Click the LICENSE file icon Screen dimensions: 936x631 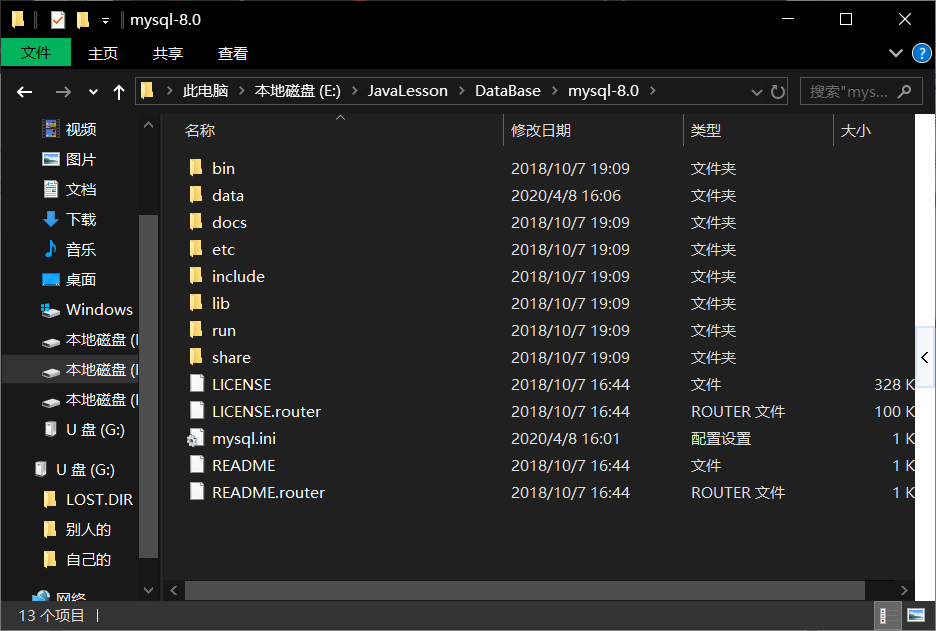point(196,383)
